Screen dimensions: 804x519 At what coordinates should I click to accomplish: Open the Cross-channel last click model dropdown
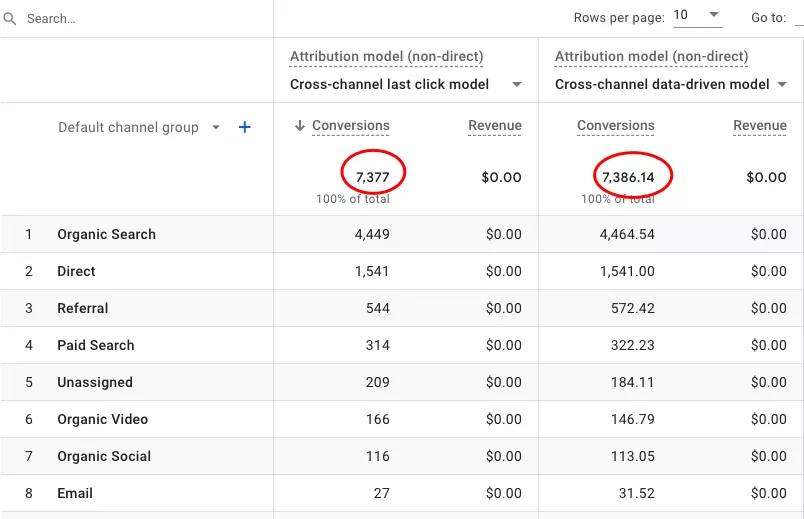pos(405,84)
